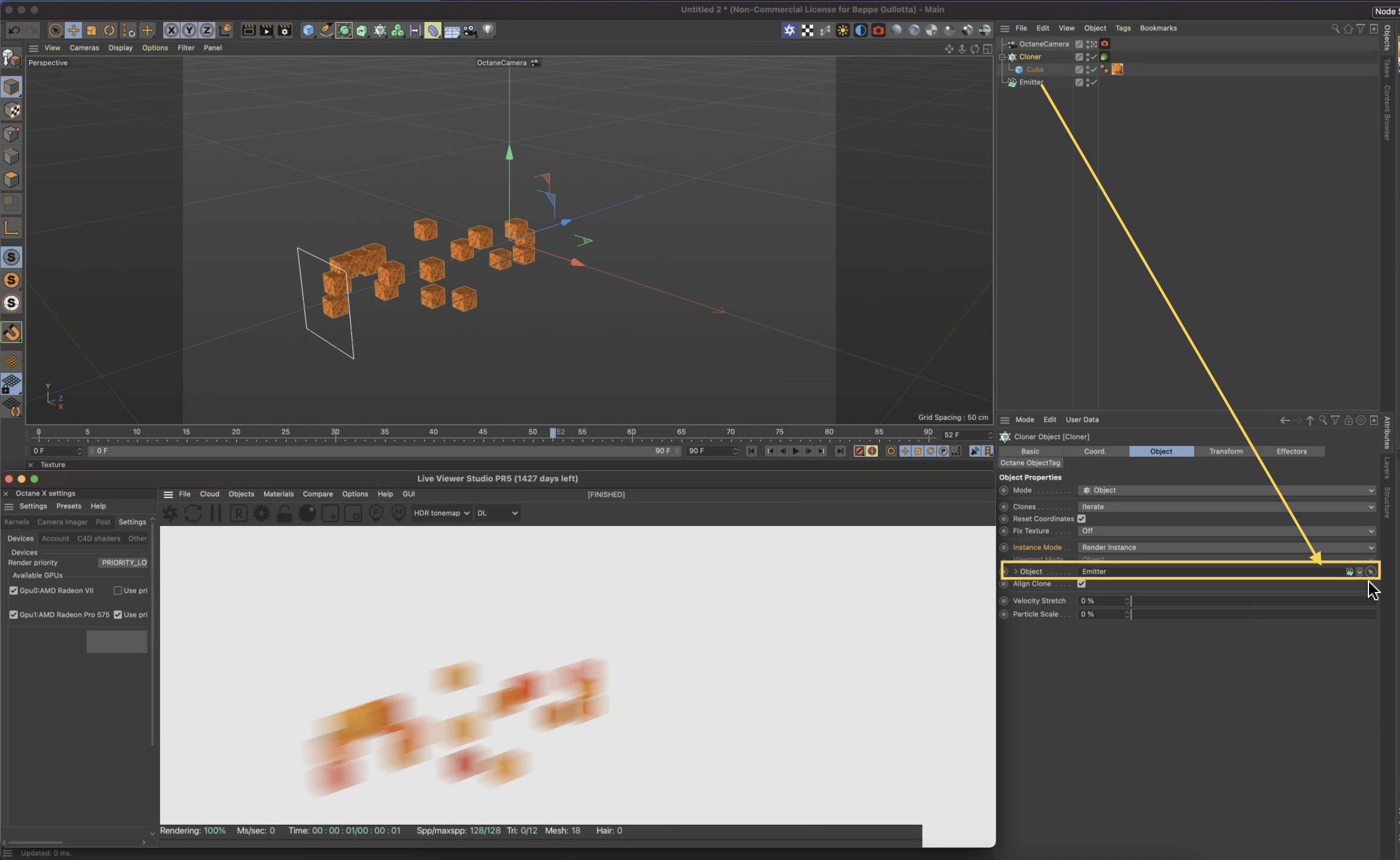1400x860 pixels.
Task: Click the Camera object icon in toolbar
Action: [470, 30]
